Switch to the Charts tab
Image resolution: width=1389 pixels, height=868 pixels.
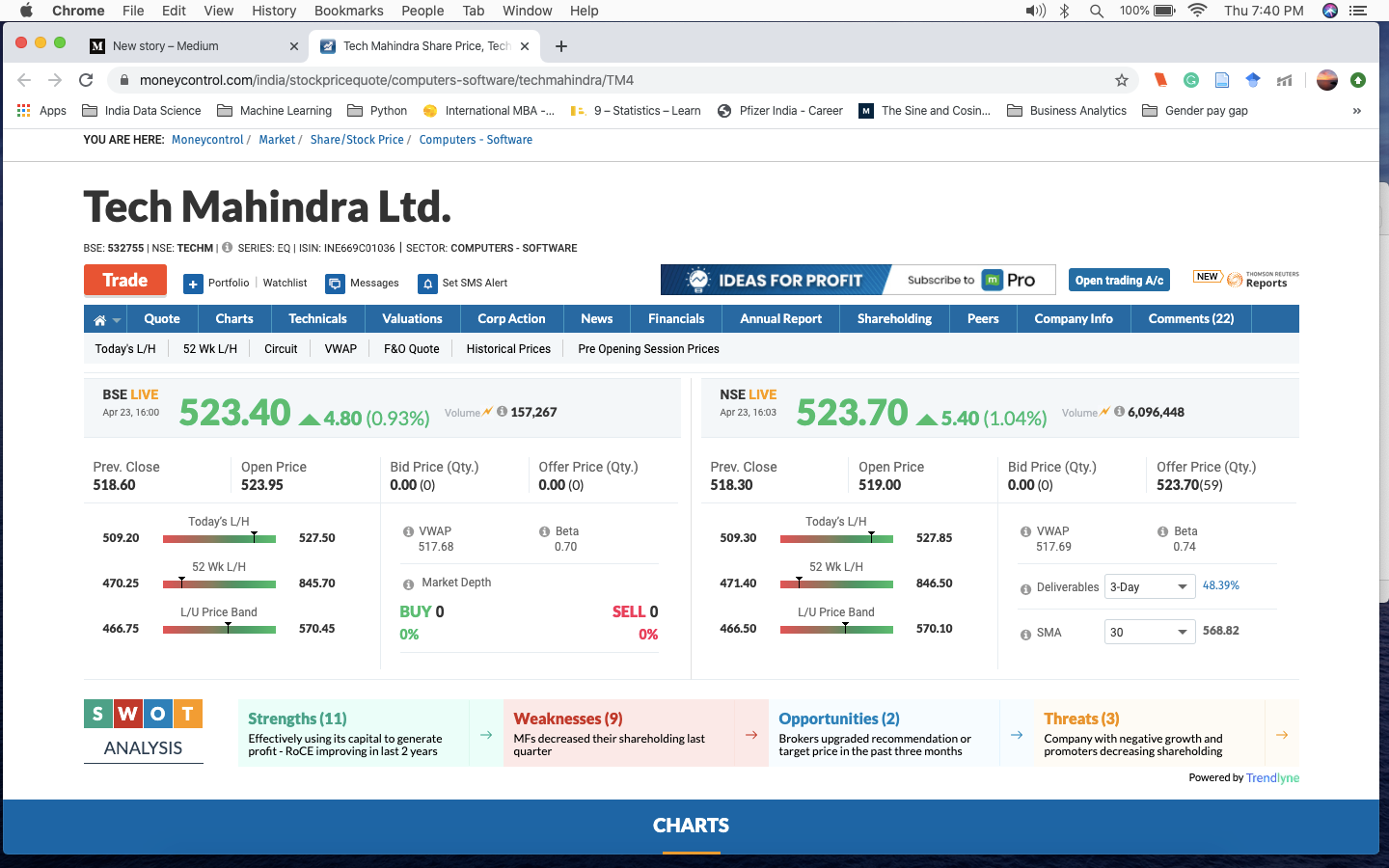pyautogui.click(x=234, y=319)
